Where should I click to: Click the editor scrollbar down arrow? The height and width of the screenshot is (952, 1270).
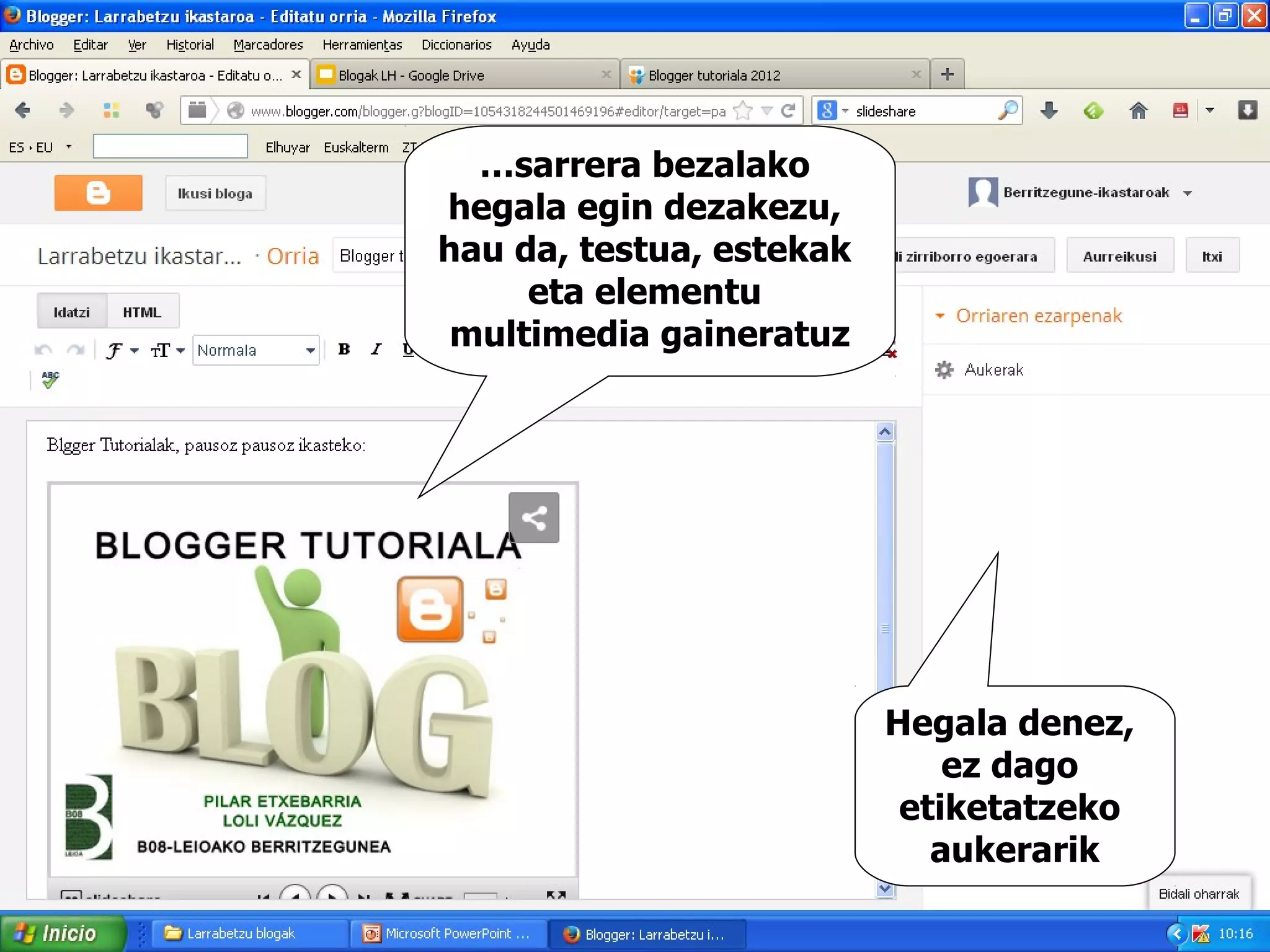885,889
